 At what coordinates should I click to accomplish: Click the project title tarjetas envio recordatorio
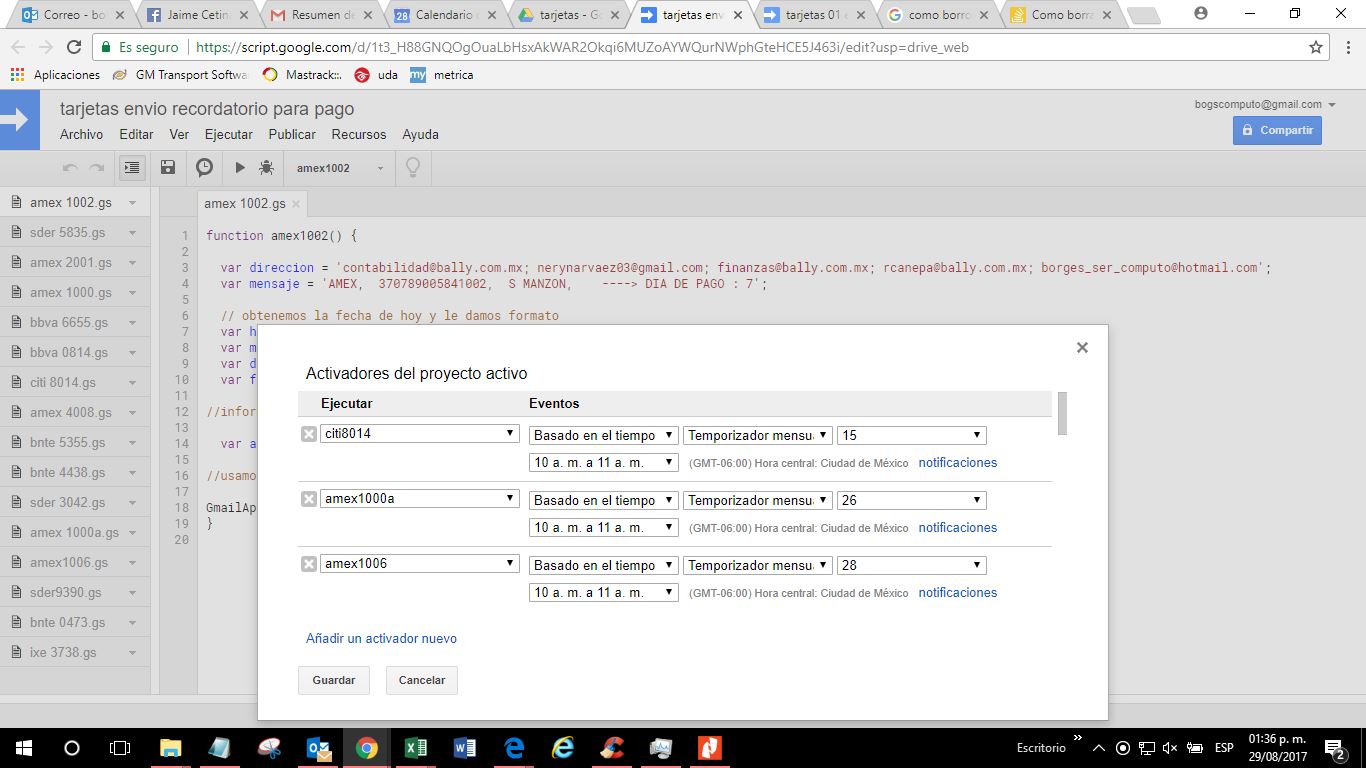(x=207, y=109)
